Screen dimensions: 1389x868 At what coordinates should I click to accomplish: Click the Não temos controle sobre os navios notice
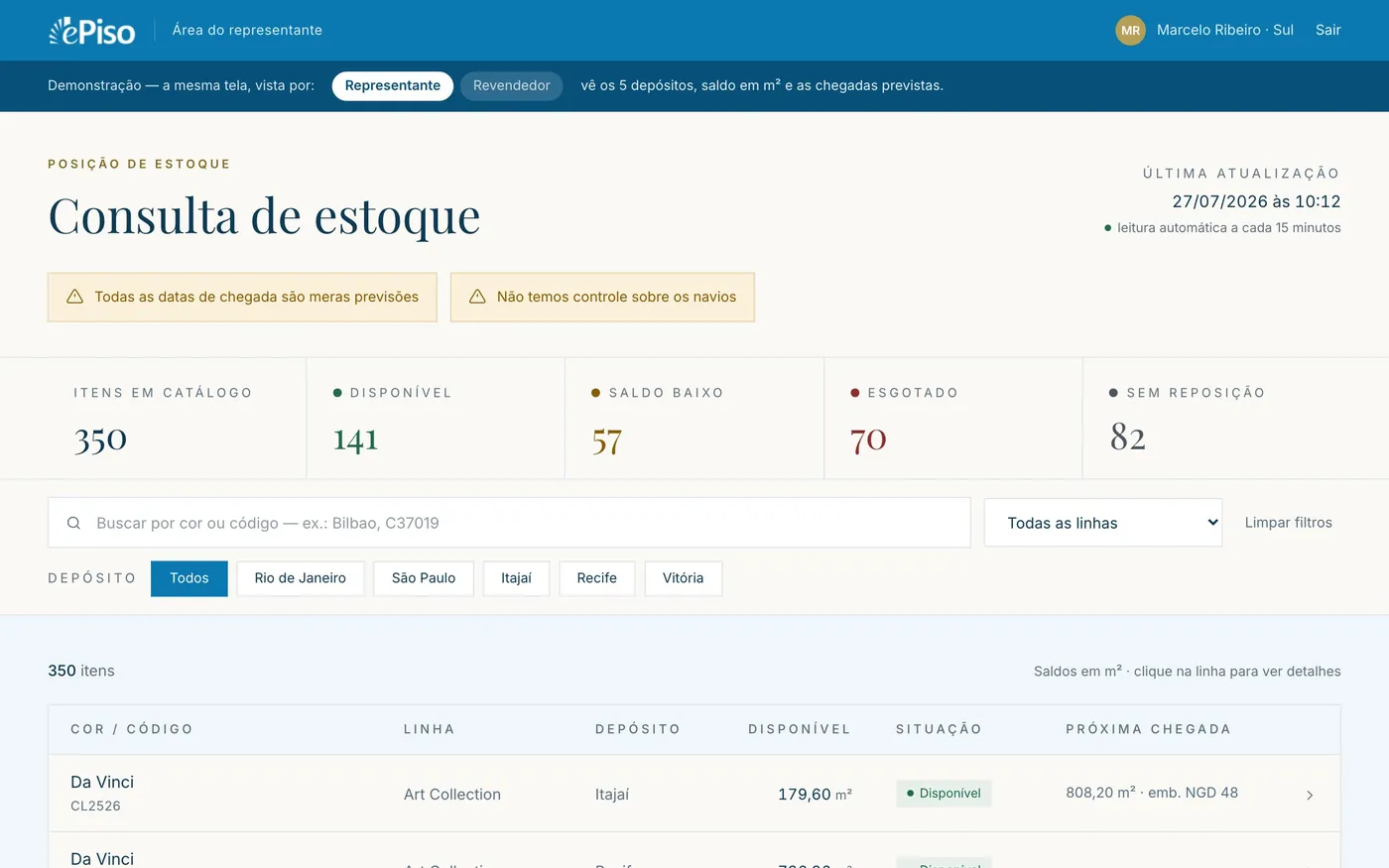tap(602, 298)
